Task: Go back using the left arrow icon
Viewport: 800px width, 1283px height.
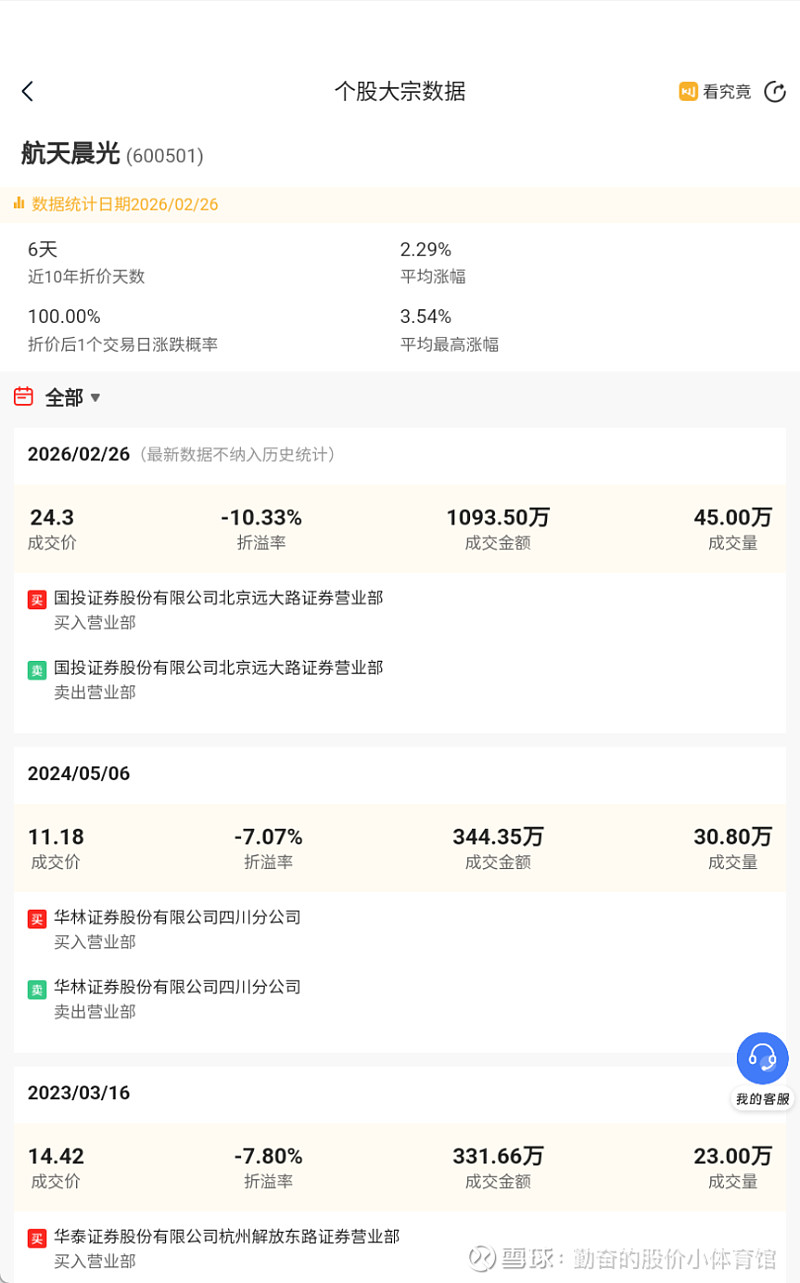Action: [28, 92]
